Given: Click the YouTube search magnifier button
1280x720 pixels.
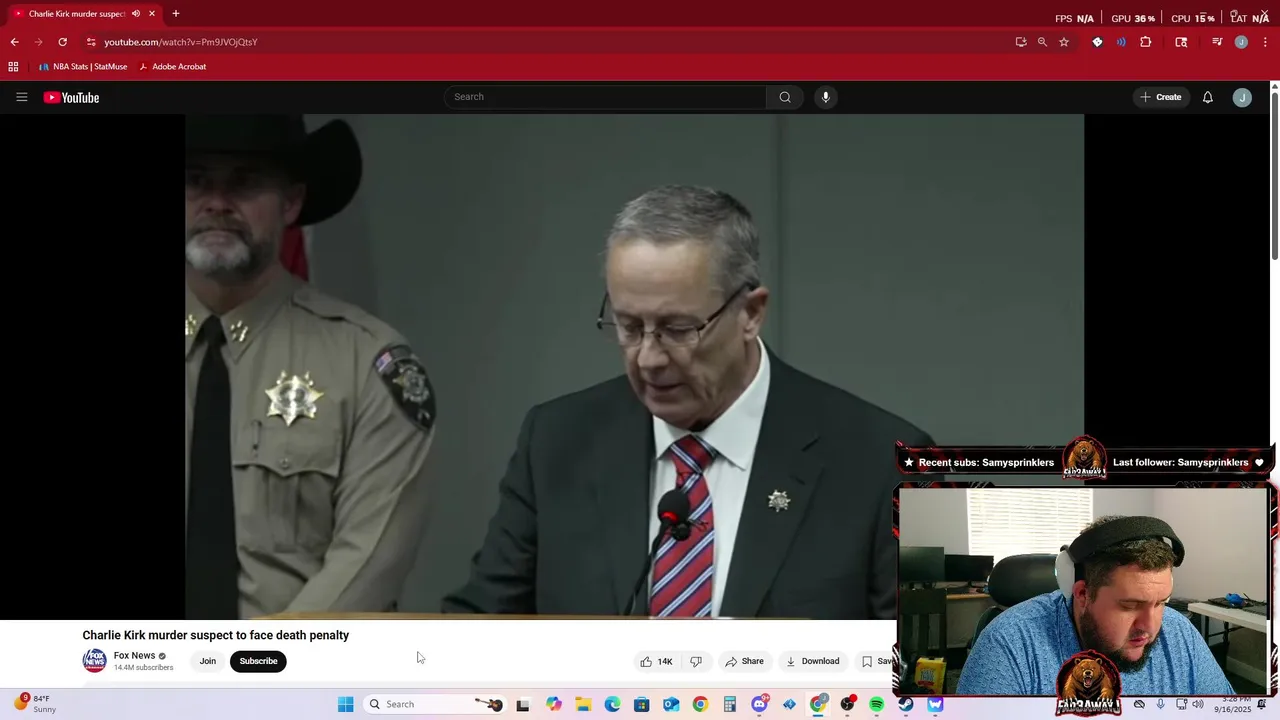Looking at the screenshot, I should pos(785,97).
